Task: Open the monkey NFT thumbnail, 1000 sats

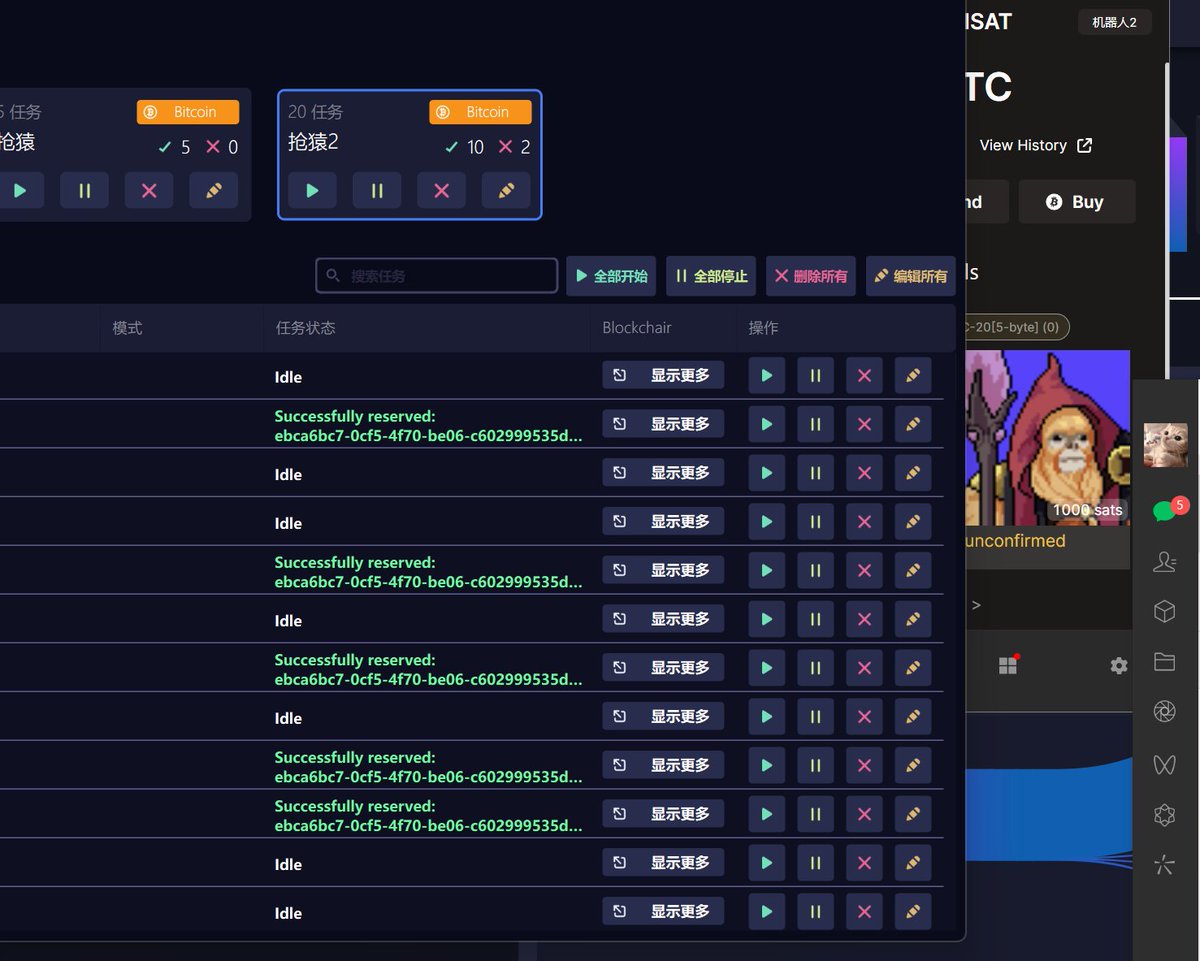Action: [x=1047, y=437]
